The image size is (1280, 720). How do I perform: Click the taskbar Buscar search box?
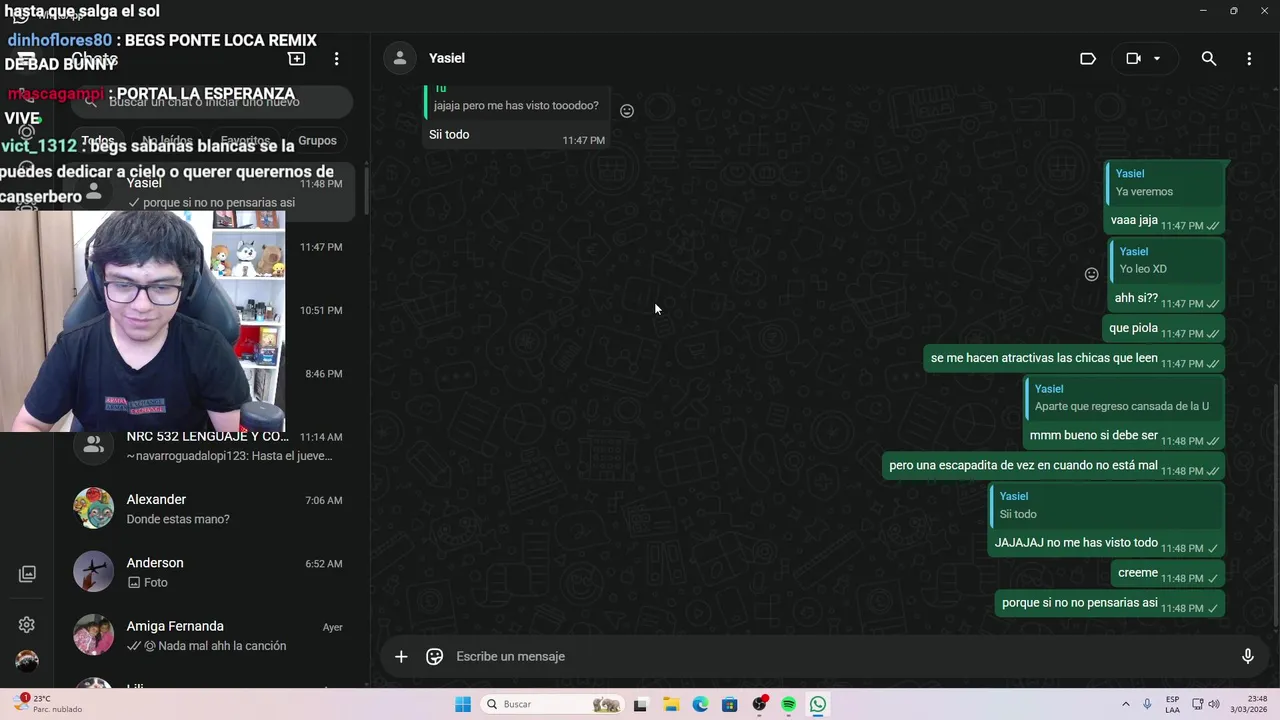tap(552, 705)
